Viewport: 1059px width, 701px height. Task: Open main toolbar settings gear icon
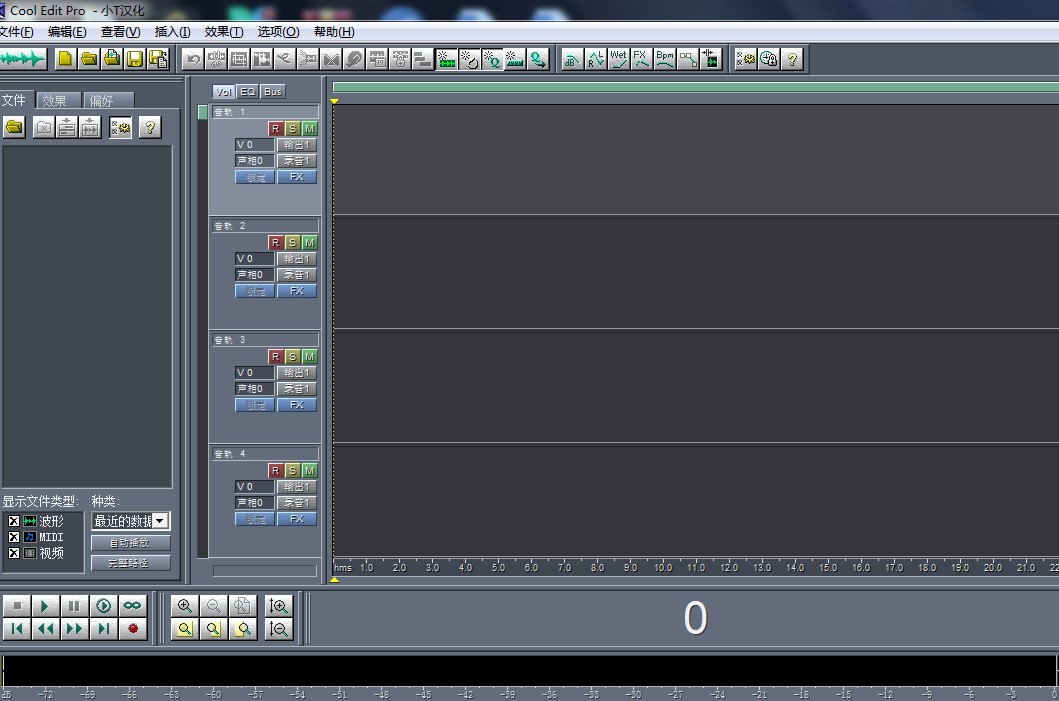pos(746,59)
